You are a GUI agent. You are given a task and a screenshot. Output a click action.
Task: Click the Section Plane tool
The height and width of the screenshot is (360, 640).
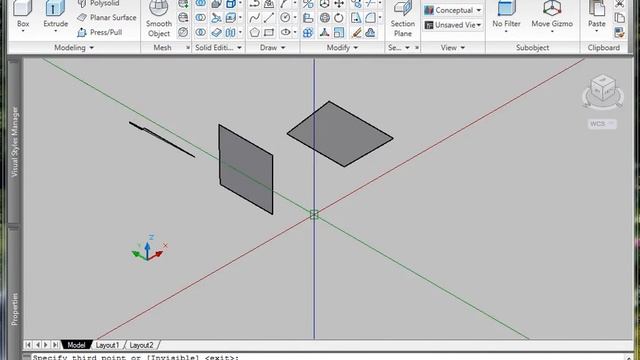(x=402, y=19)
